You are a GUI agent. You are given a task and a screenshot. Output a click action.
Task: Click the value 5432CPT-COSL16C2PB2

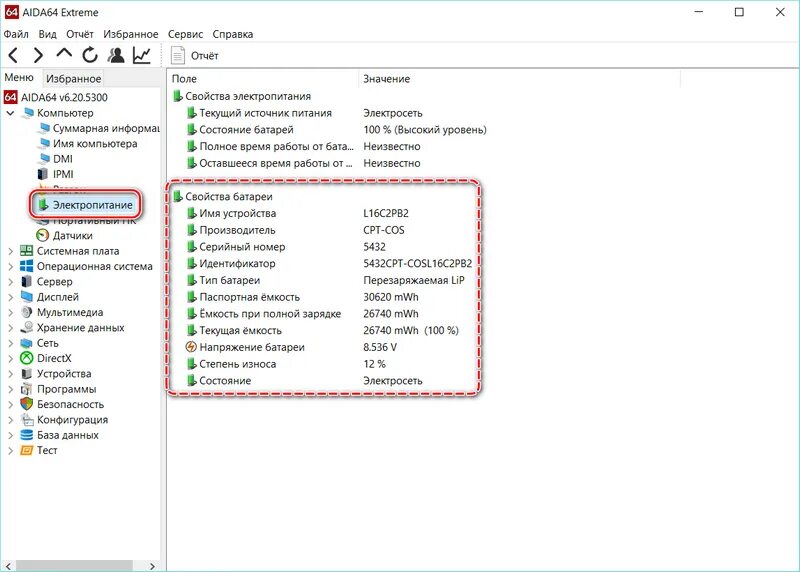pyautogui.click(x=417, y=263)
